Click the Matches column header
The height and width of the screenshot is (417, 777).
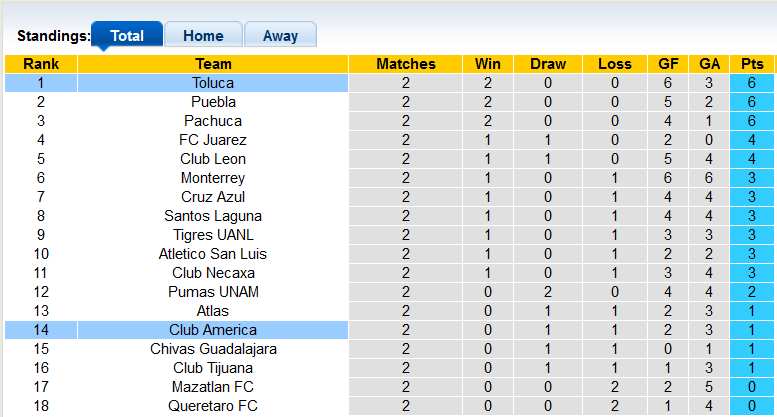(x=406, y=64)
